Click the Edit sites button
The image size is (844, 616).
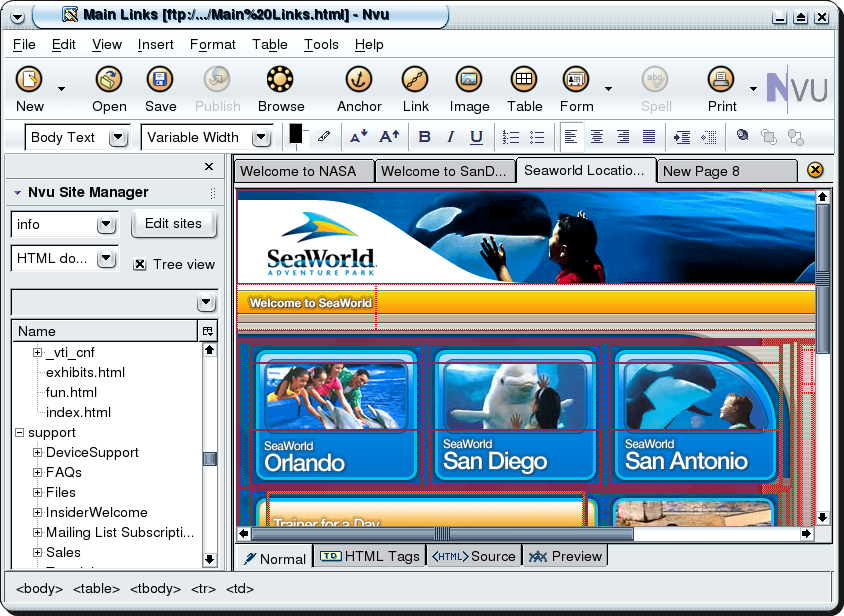click(173, 223)
